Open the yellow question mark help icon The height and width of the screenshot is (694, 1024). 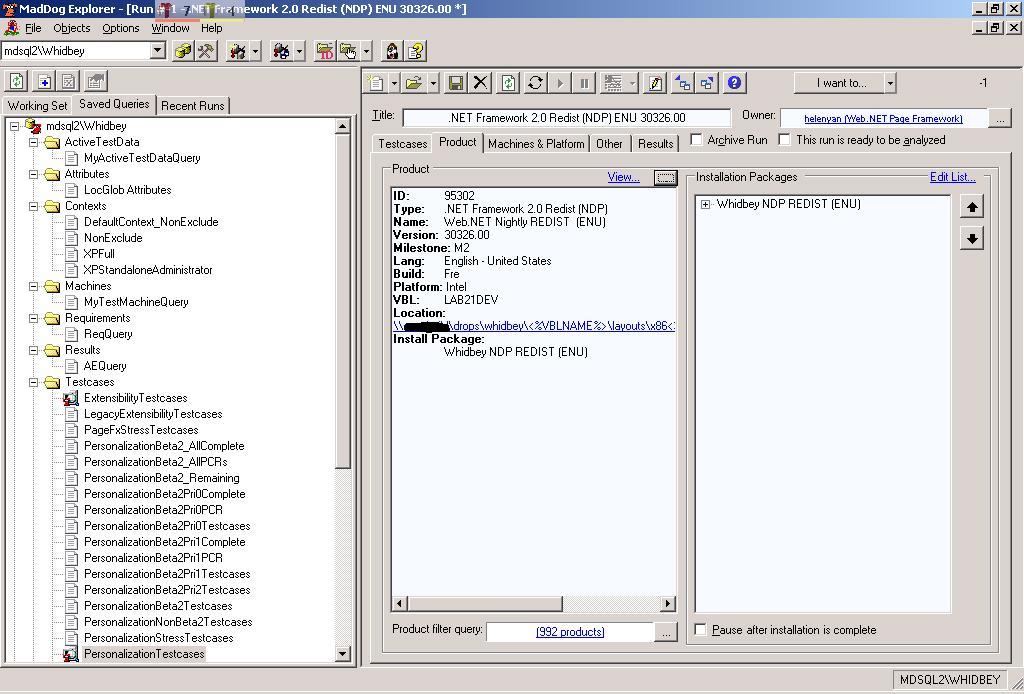[x=416, y=51]
